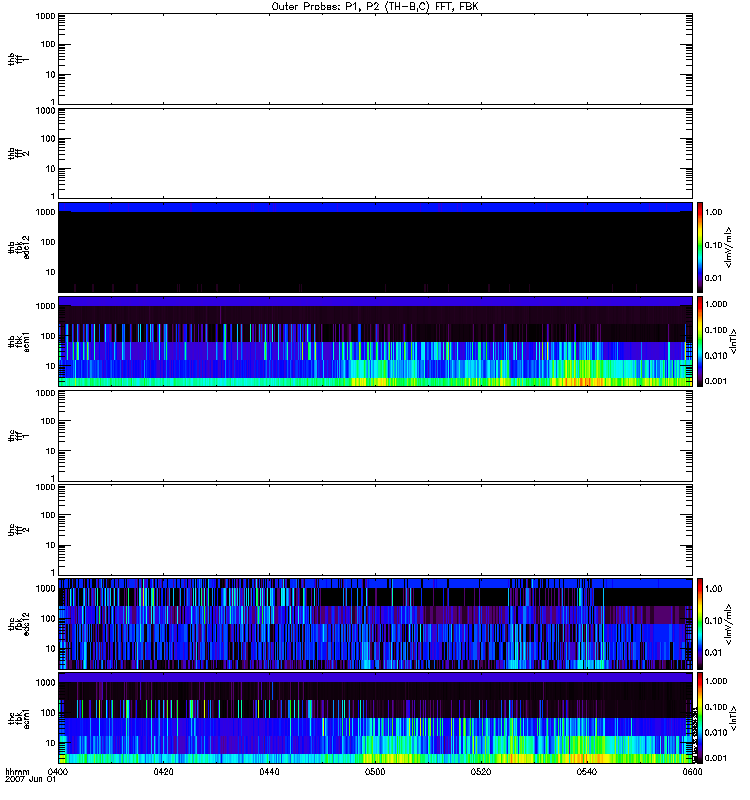
Task: Click the 0540 time axis label
Action: click(587, 772)
